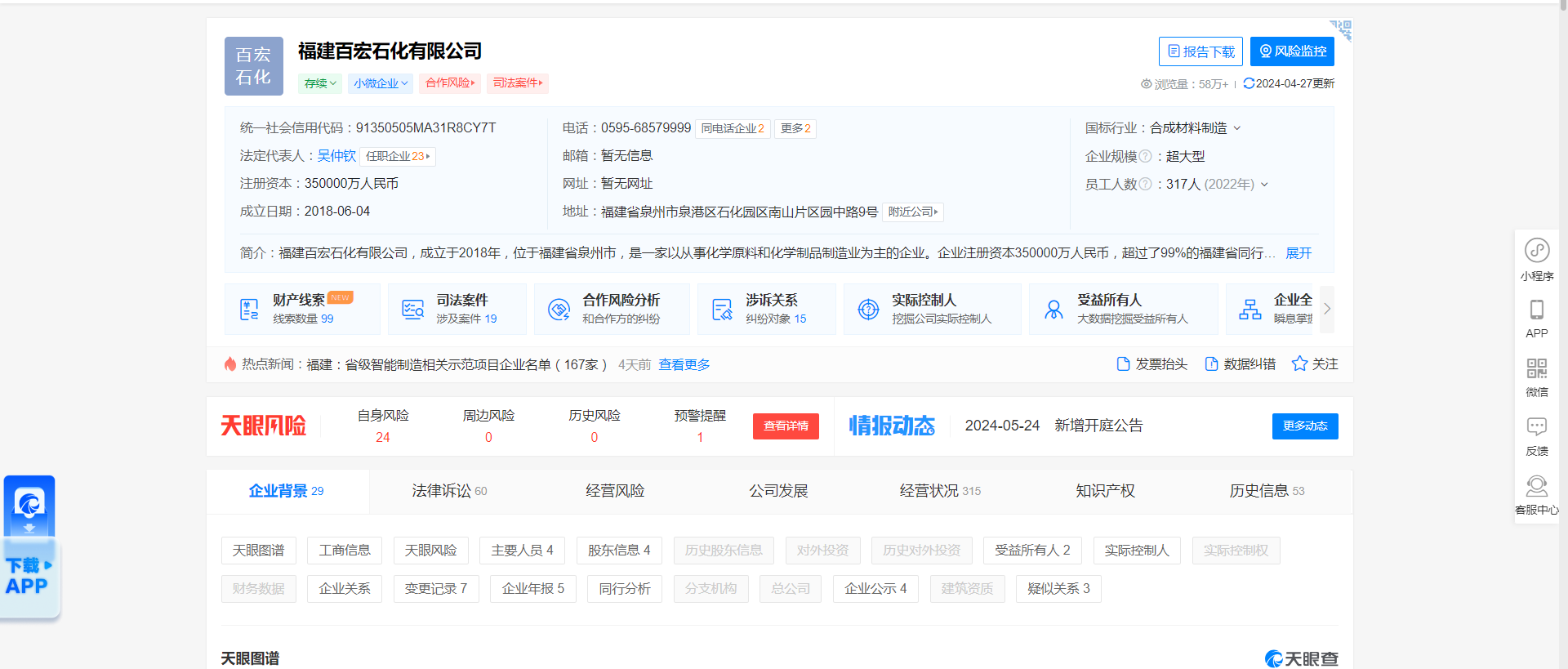Select the 受益所有人 2 sub-tab
This screenshot has height=669, width=1568.
1032,551
